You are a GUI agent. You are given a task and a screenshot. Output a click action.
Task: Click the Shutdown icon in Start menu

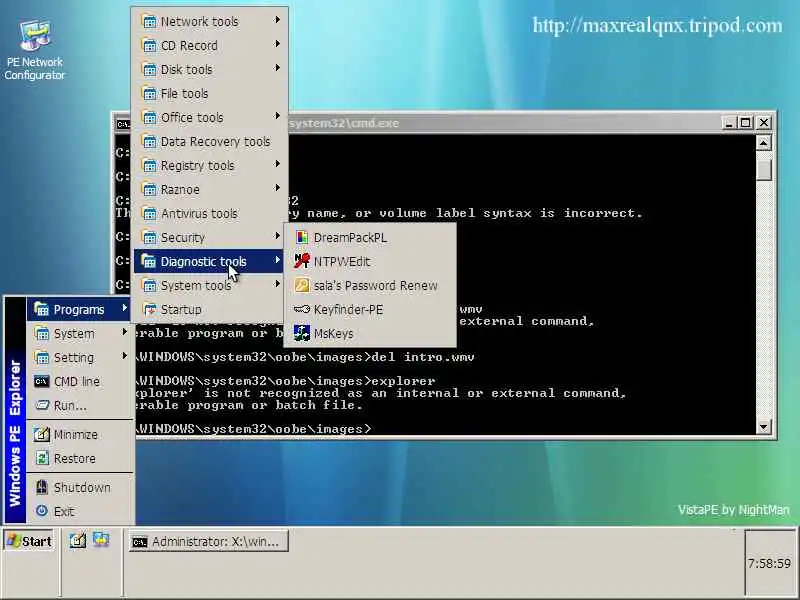pos(42,487)
